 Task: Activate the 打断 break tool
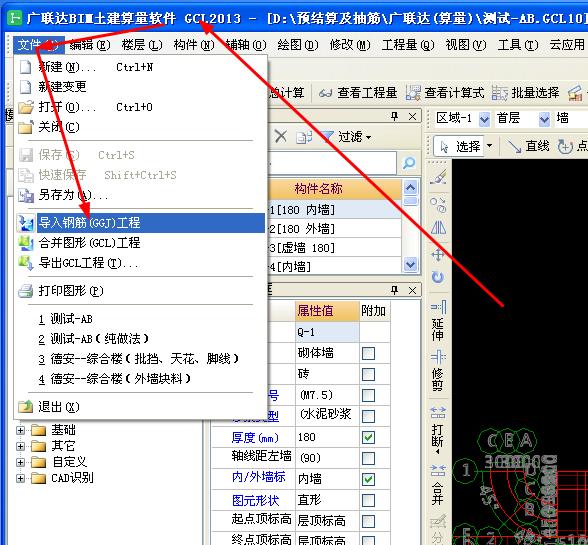point(438,431)
